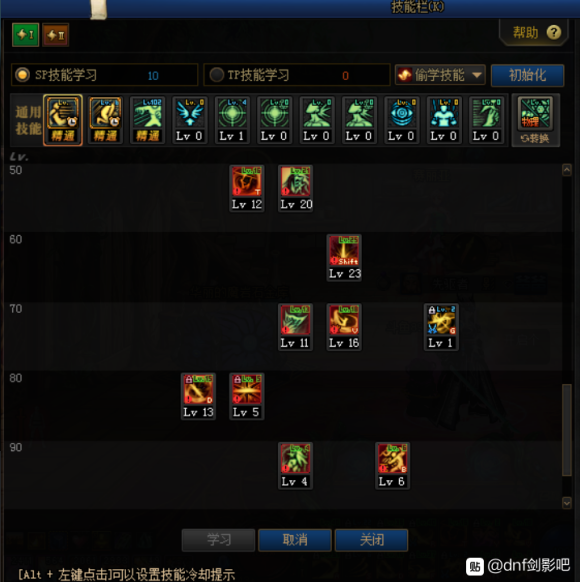This screenshot has width=580, height=582.
Task: Switch to skill preset tab I
Action: tap(25, 35)
